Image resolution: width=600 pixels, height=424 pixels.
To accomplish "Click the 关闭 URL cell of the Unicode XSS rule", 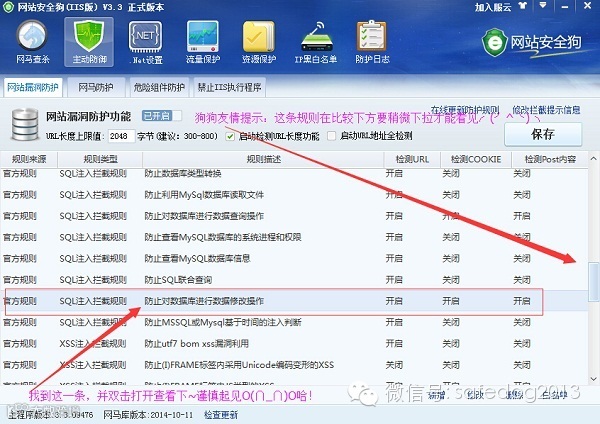I will 394,365.
